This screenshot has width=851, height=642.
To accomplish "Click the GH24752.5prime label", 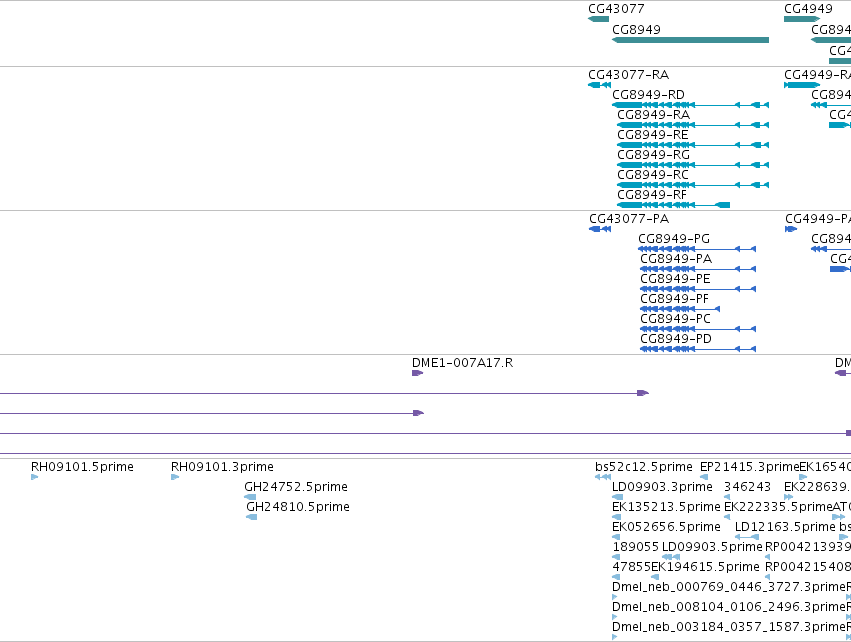I will click(x=296, y=487).
